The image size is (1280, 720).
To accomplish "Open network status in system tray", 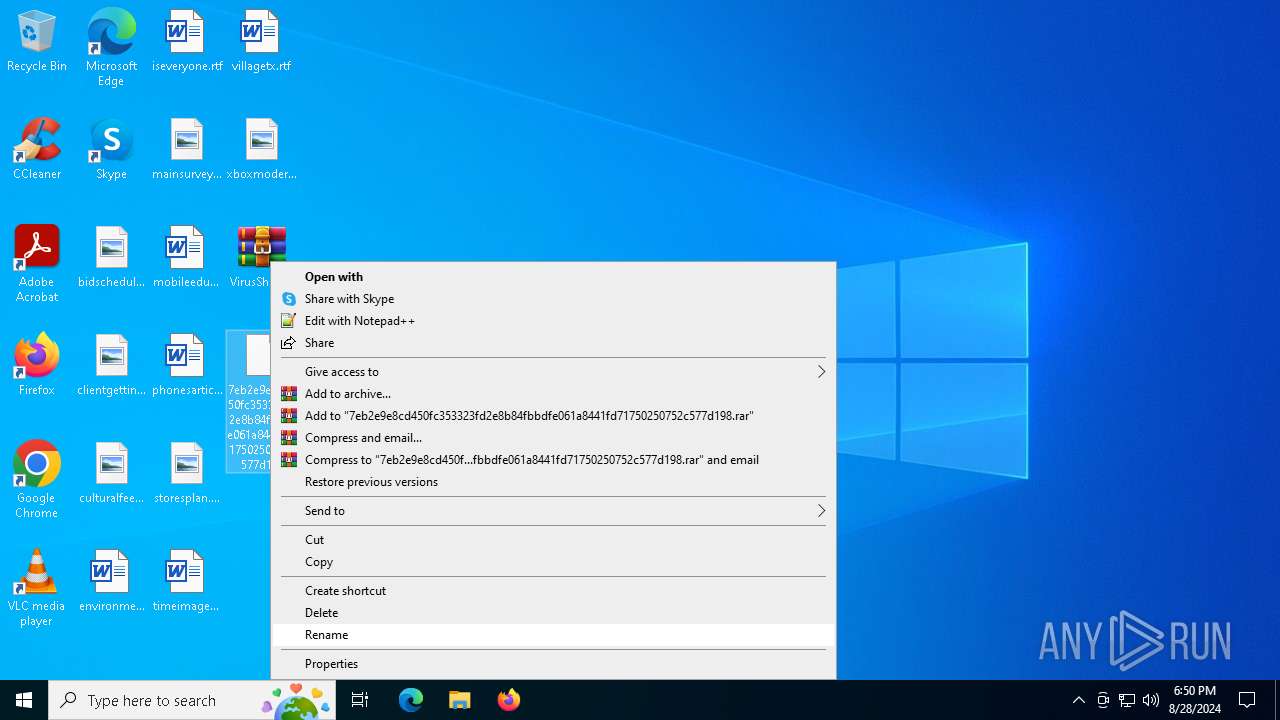I will pos(1127,700).
